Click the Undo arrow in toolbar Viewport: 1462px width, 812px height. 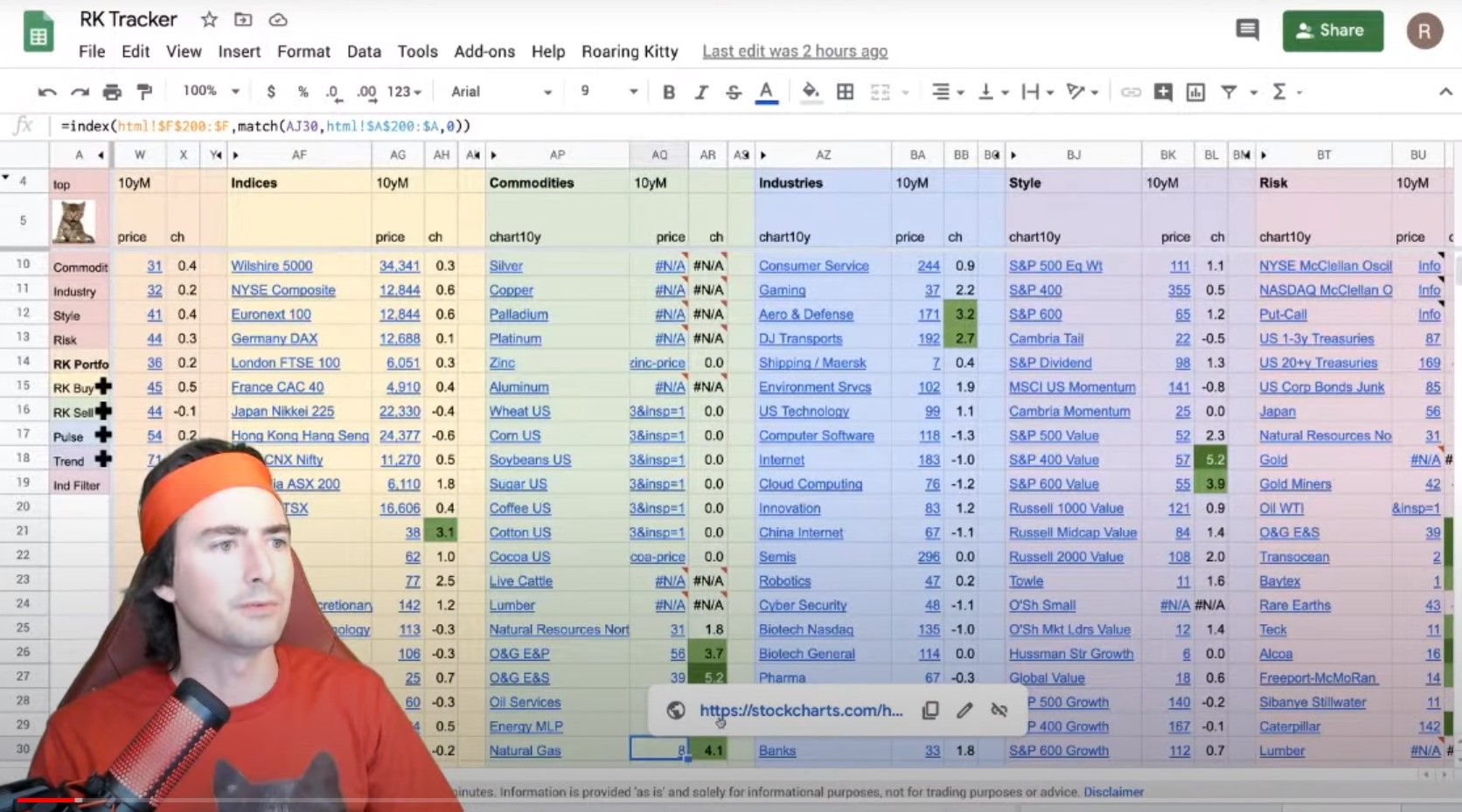point(47,92)
